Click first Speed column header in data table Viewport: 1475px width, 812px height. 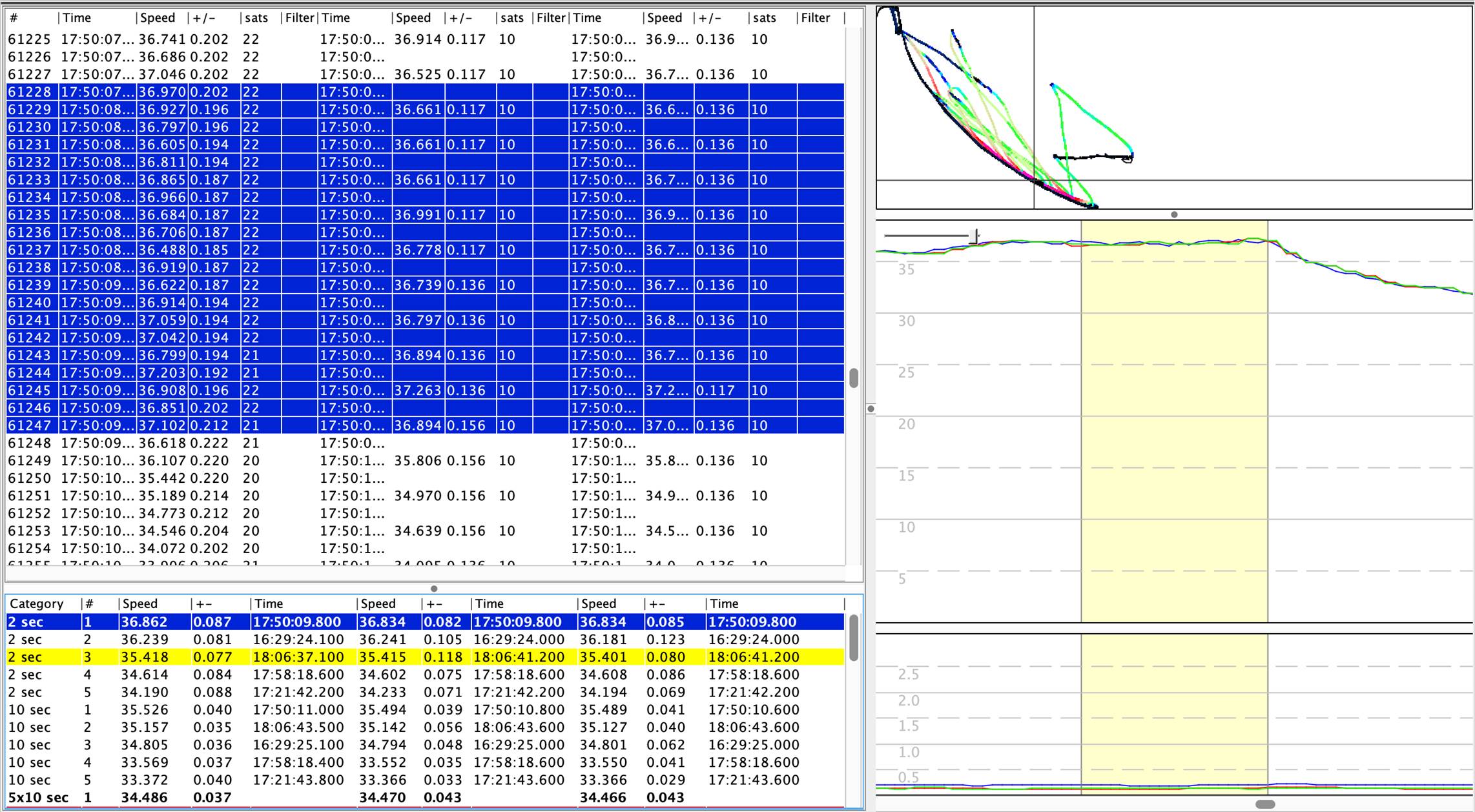(x=158, y=18)
